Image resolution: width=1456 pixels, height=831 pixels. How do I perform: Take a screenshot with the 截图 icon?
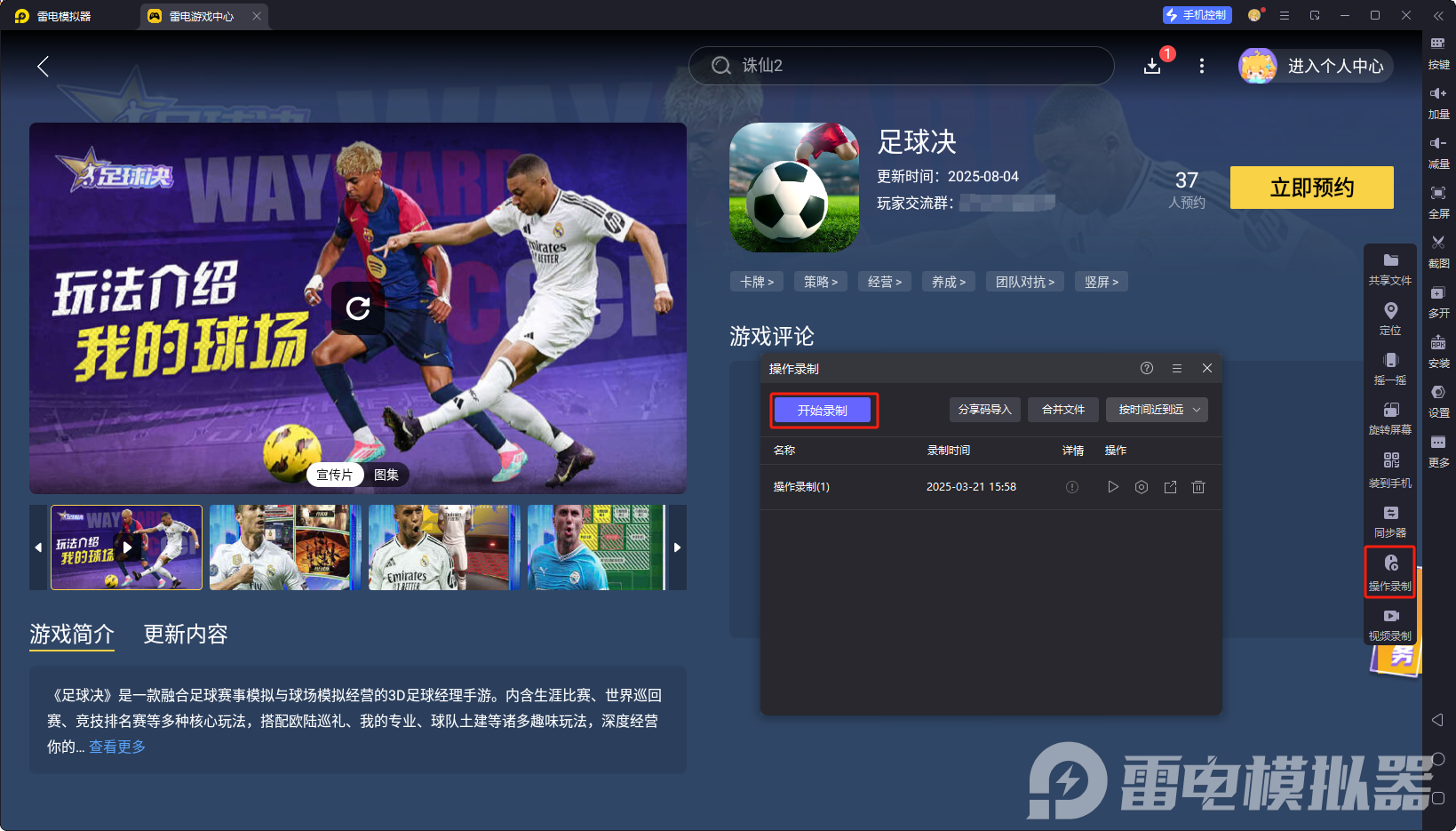point(1438,252)
